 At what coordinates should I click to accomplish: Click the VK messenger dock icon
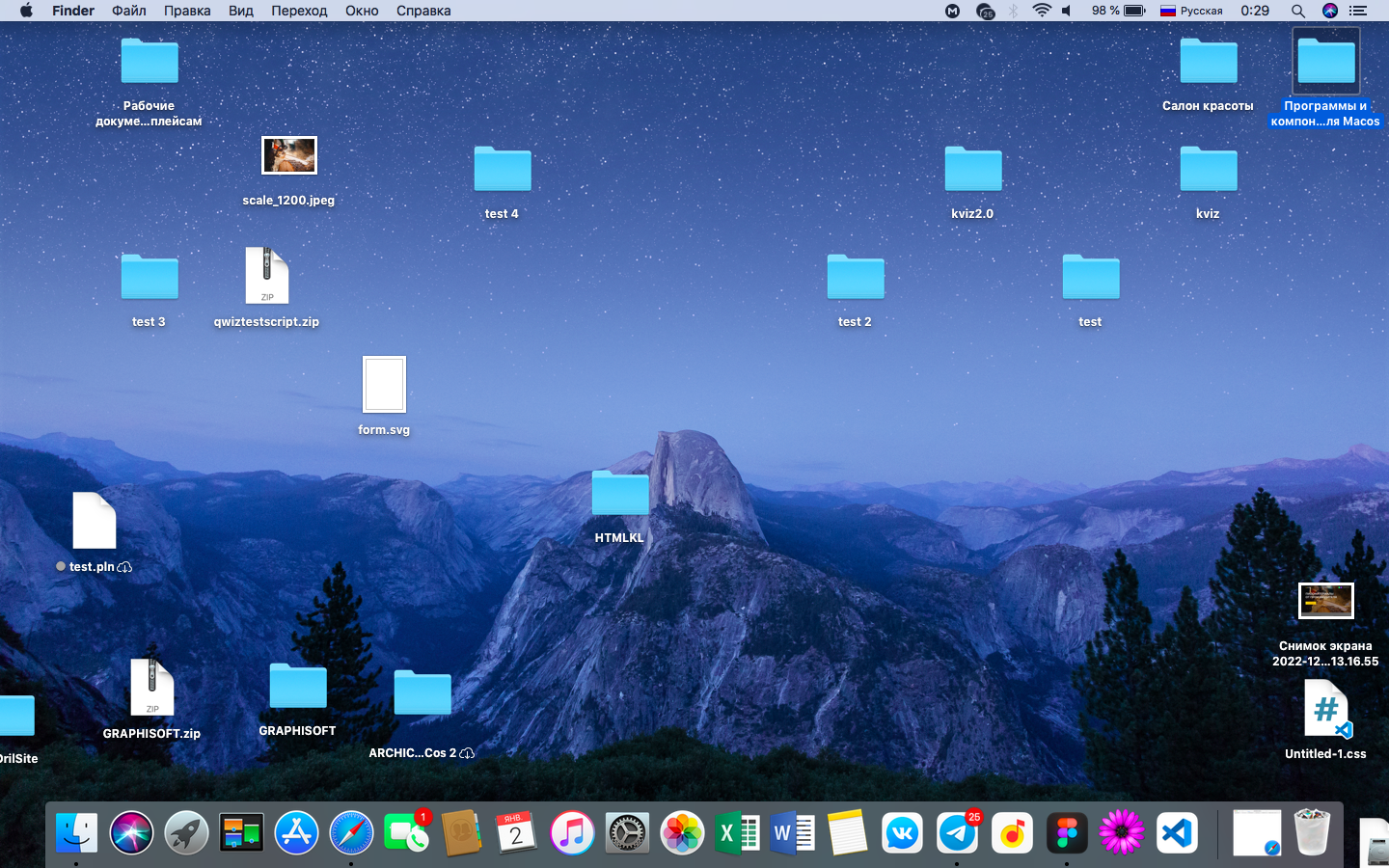(x=902, y=833)
